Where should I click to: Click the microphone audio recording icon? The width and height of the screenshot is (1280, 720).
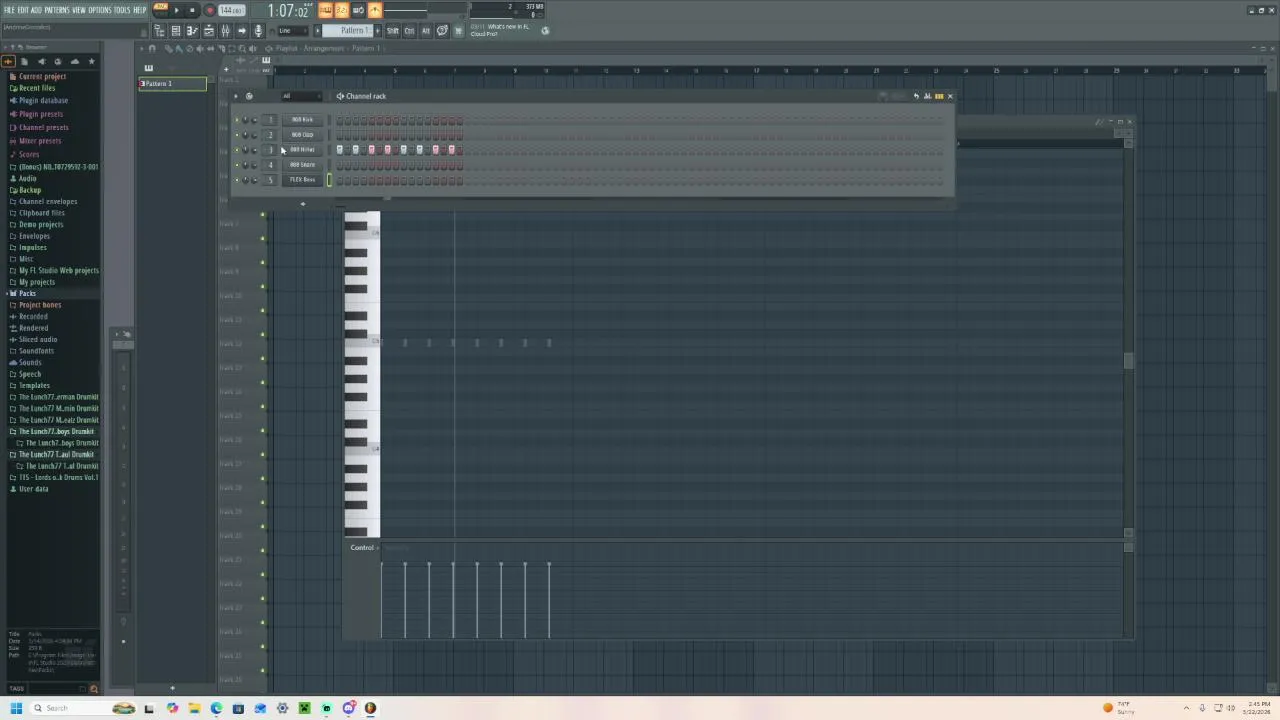tap(258, 30)
